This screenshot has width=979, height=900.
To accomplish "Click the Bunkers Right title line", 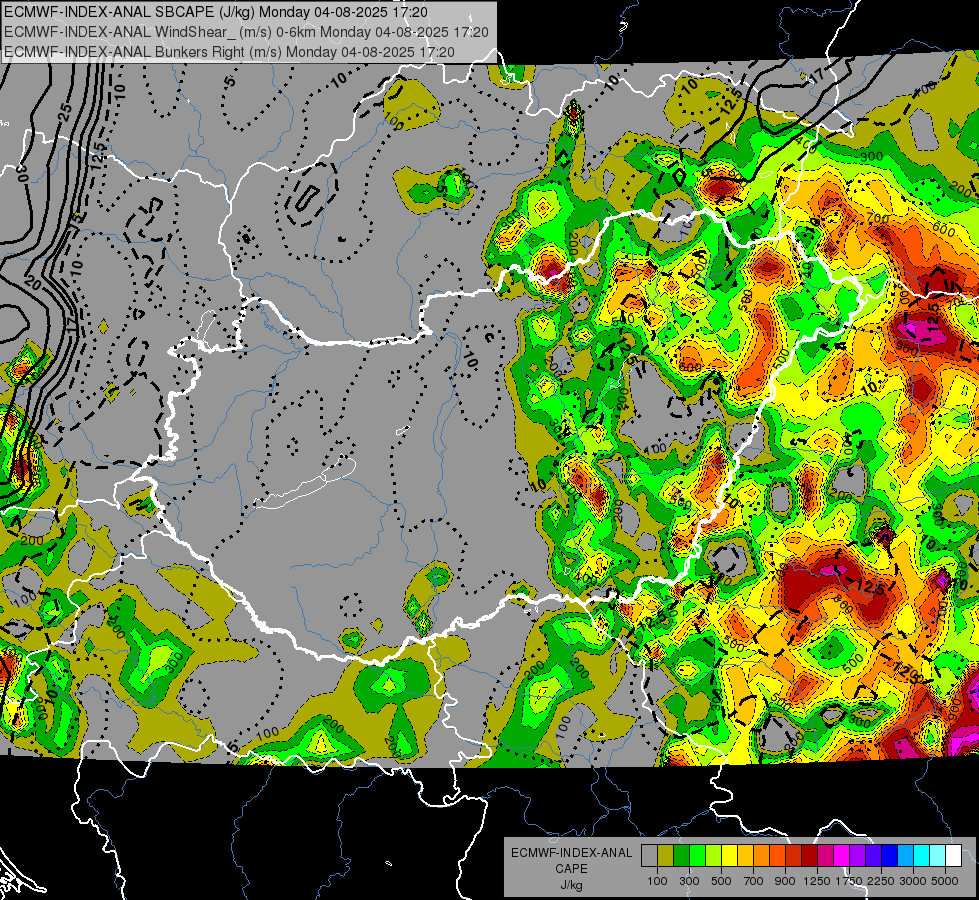I will click(229, 52).
